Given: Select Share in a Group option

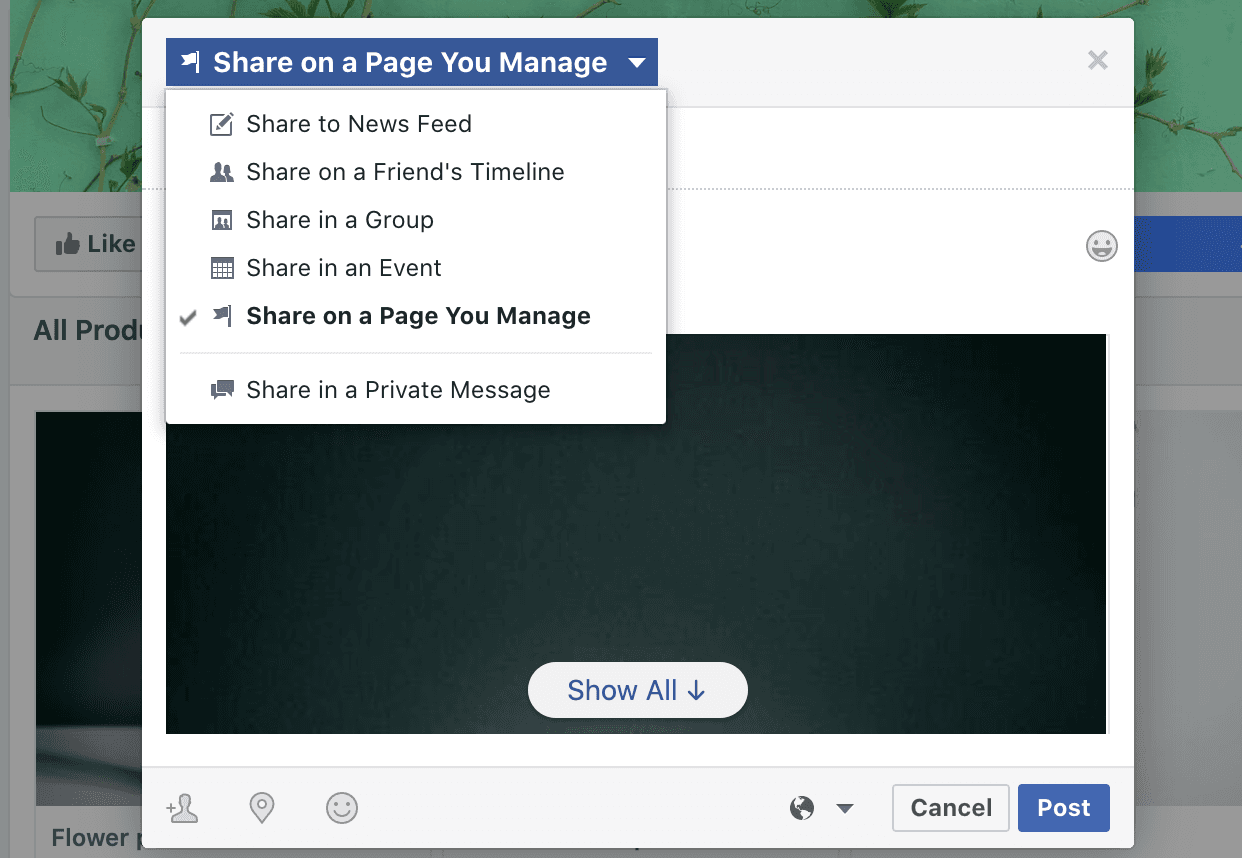Looking at the screenshot, I should click(340, 220).
